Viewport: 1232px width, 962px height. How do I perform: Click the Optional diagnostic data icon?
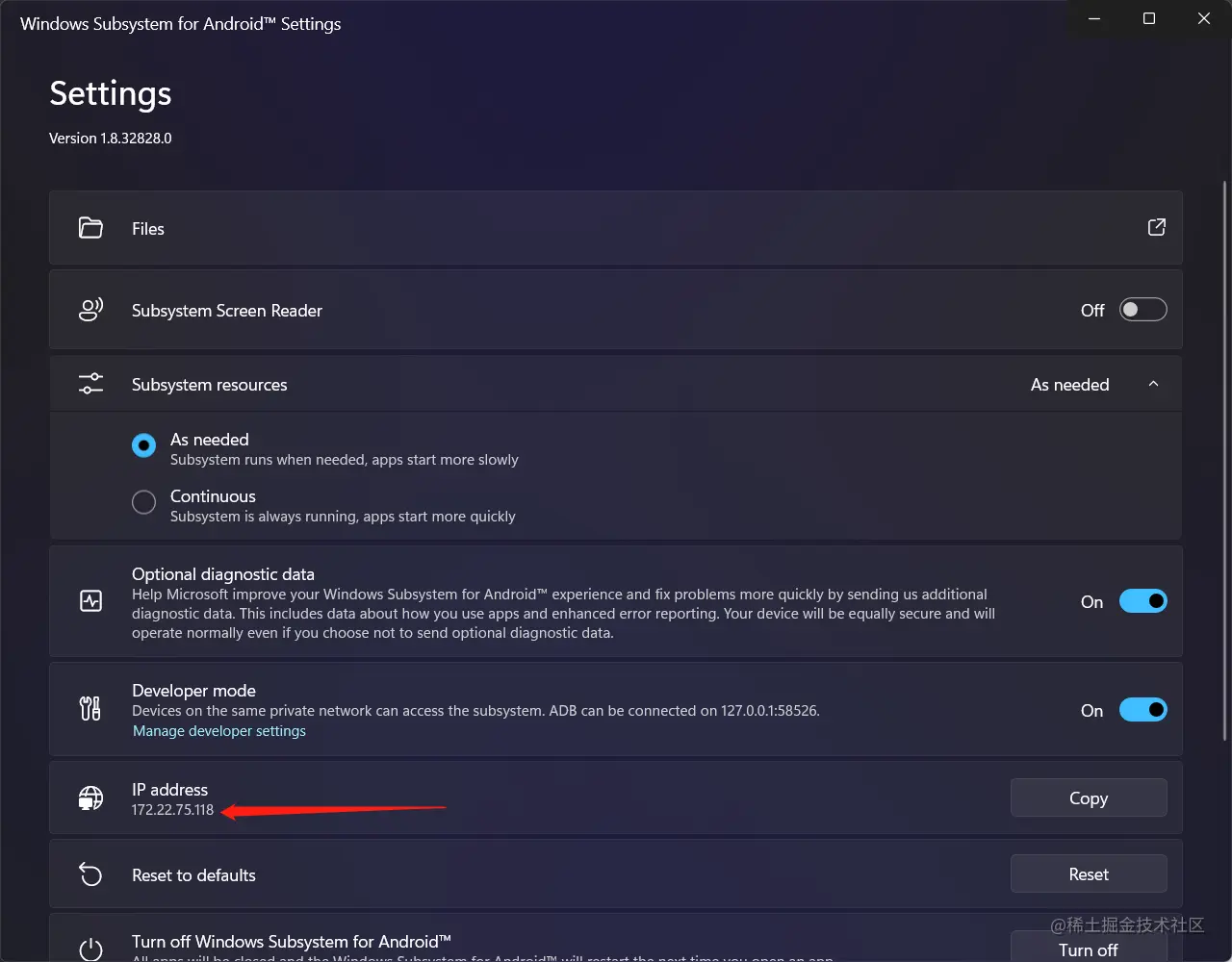(x=90, y=601)
